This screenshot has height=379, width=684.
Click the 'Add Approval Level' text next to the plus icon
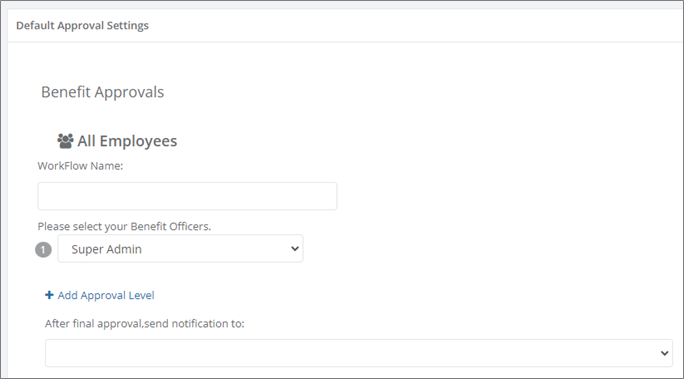click(x=106, y=295)
